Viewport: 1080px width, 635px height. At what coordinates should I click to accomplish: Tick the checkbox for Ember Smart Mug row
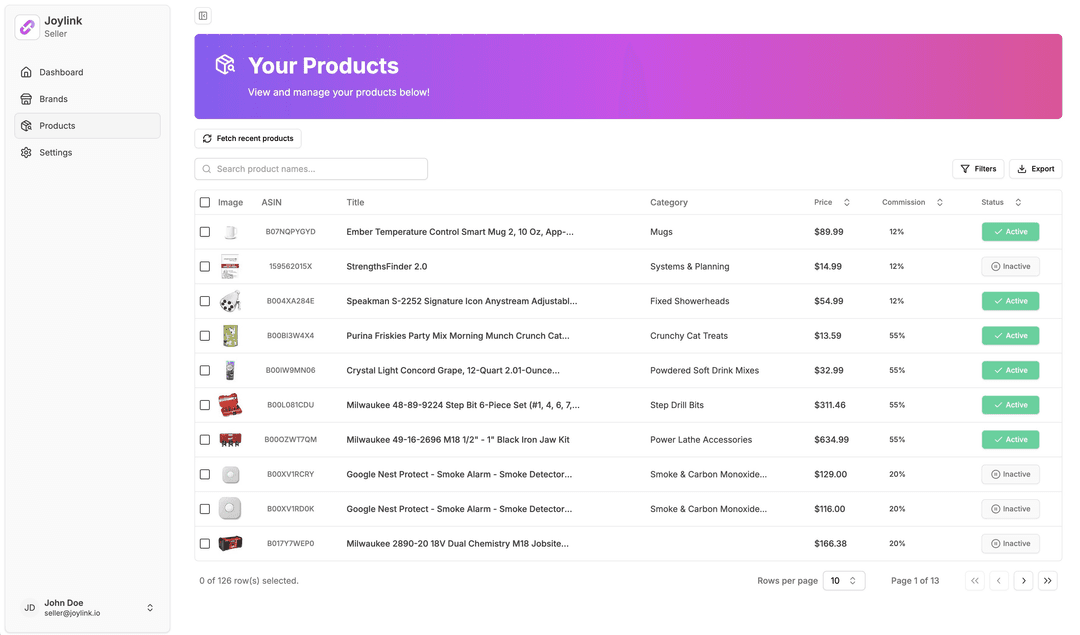tap(205, 232)
